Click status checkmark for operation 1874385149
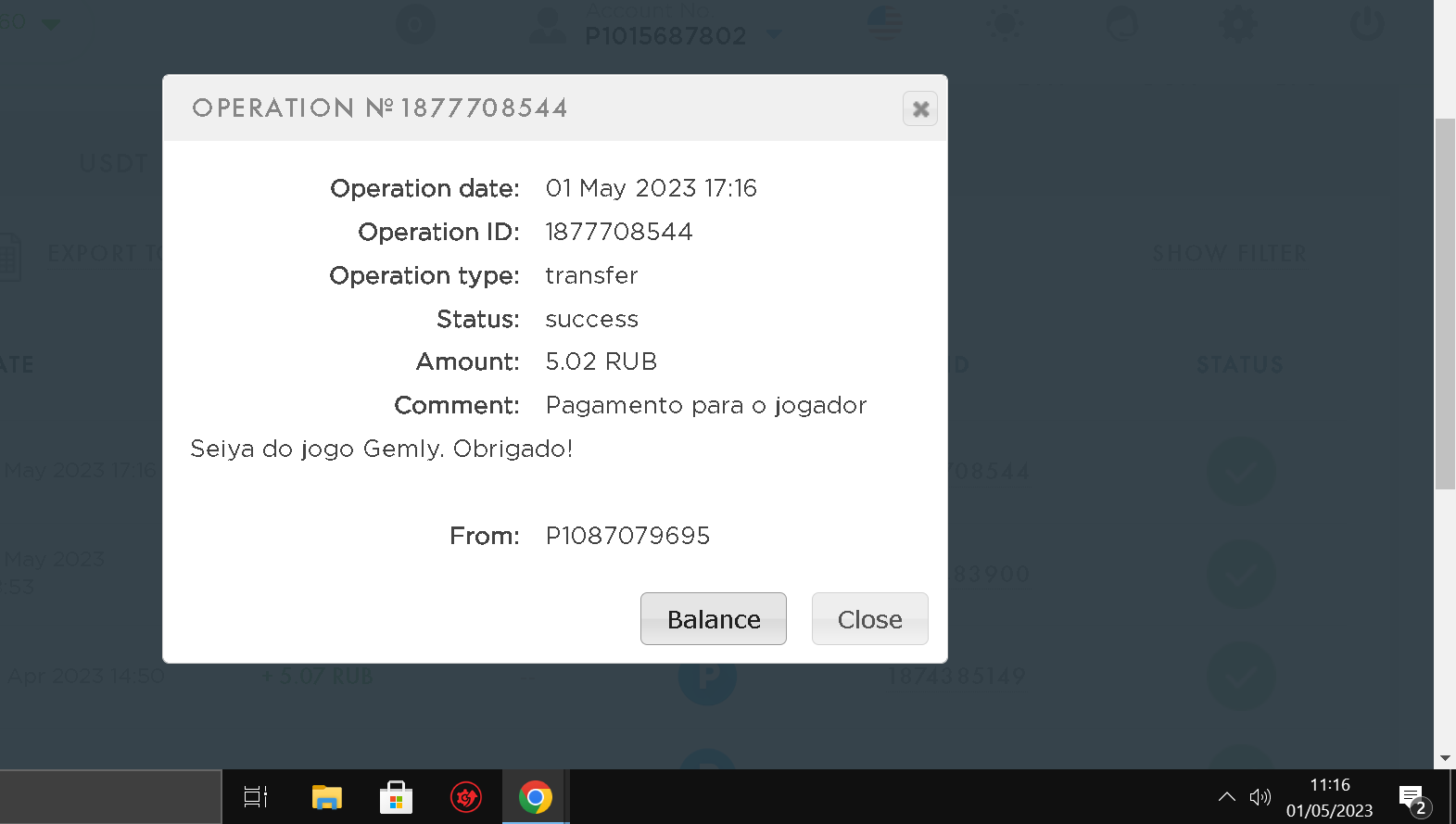This screenshot has height=824, width=1456. coord(1241,677)
